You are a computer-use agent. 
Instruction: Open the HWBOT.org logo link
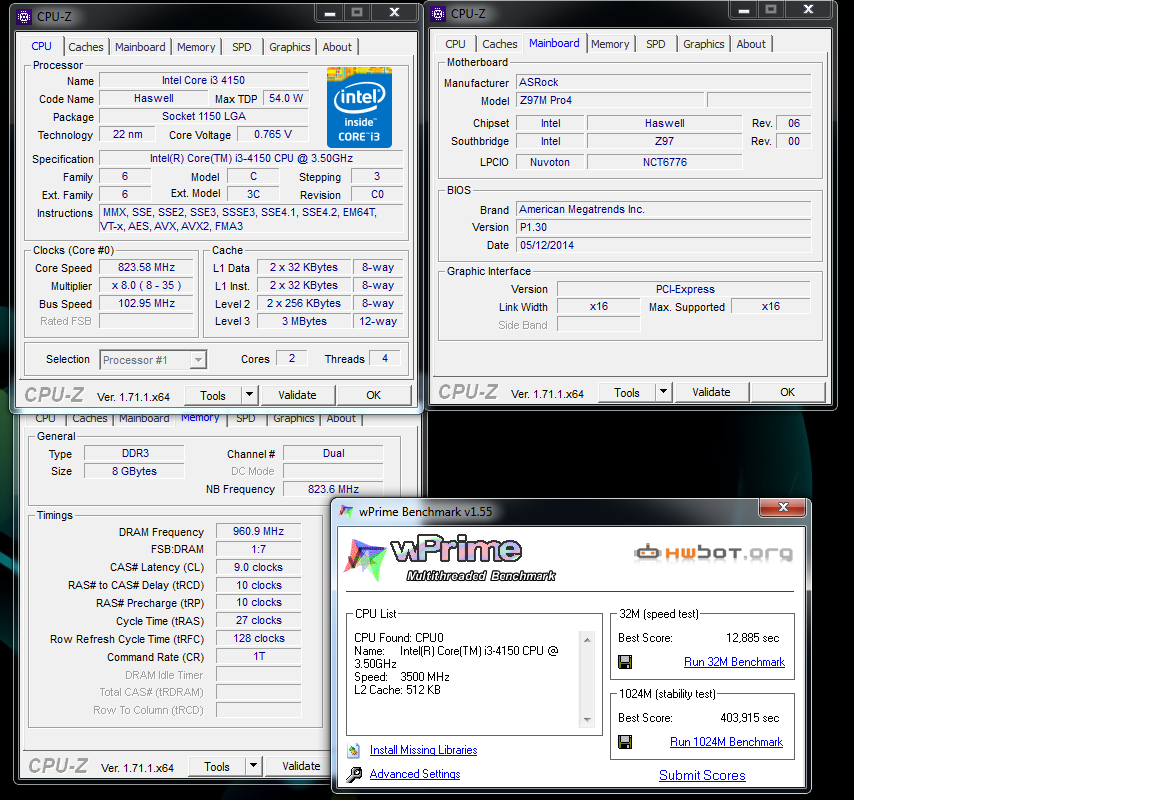pyautogui.click(x=713, y=552)
